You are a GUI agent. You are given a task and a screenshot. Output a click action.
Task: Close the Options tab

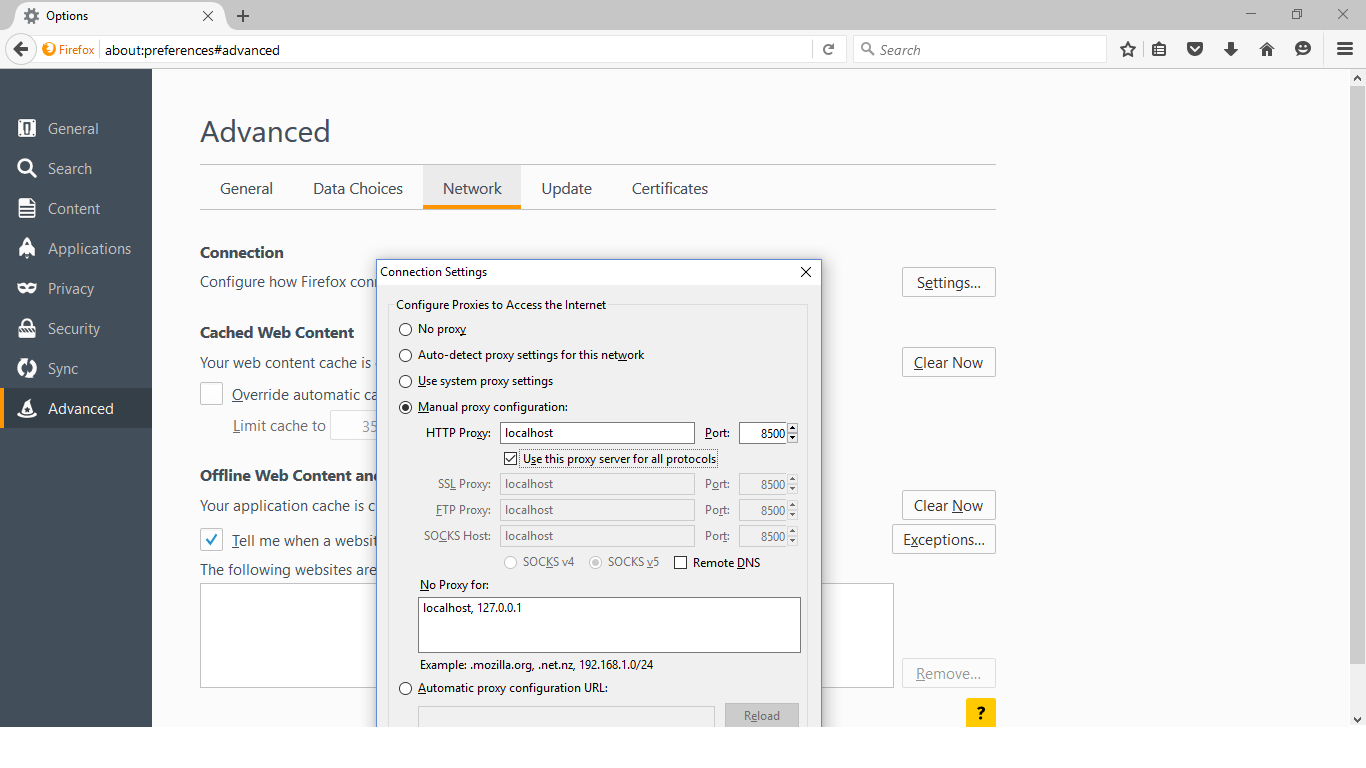[x=208, y=16]
